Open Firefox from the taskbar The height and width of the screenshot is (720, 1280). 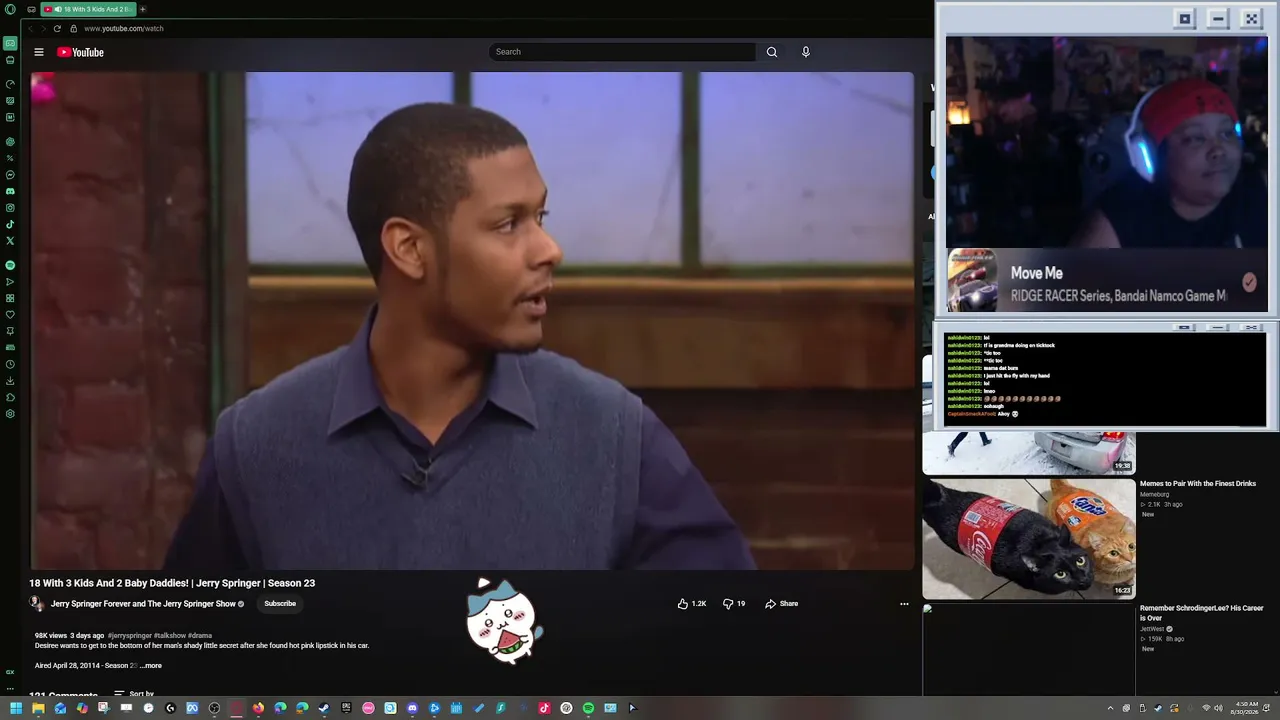[258, 708]
